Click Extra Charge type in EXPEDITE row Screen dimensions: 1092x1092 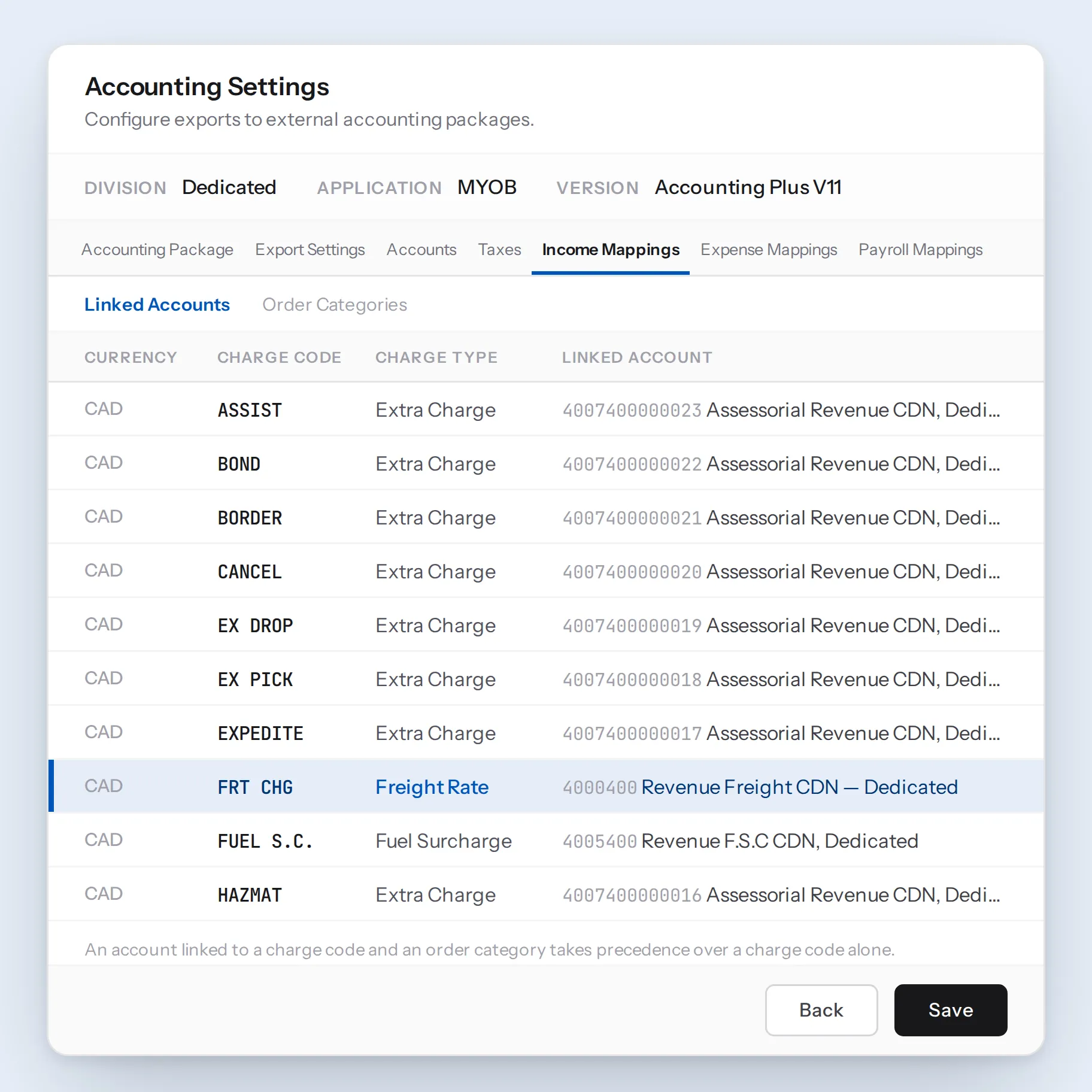point(435,733)
